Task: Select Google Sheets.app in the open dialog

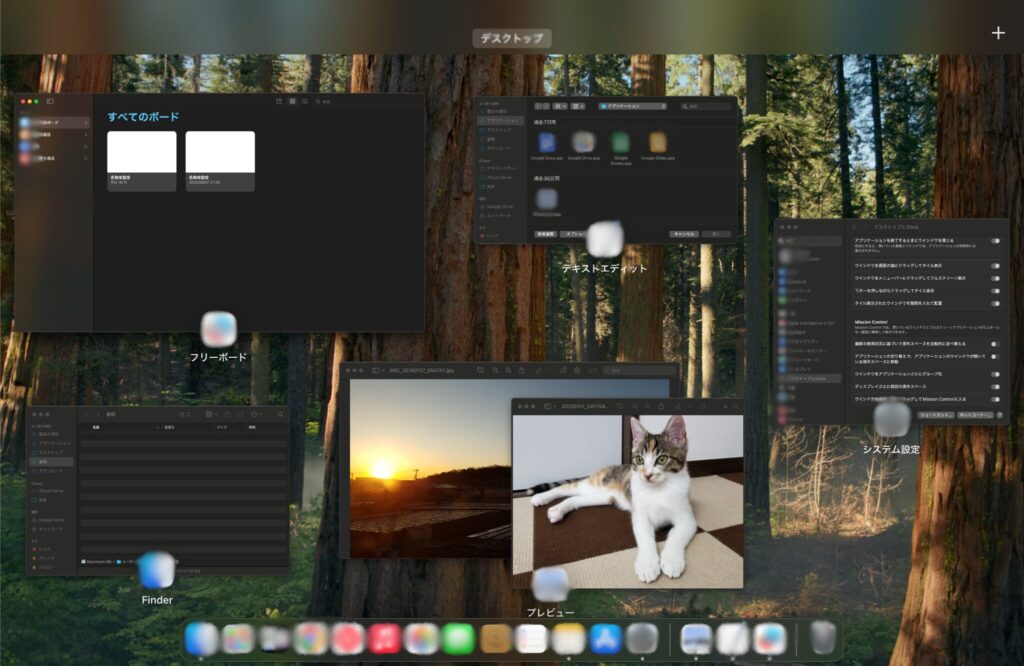Action: click(620, 148)
